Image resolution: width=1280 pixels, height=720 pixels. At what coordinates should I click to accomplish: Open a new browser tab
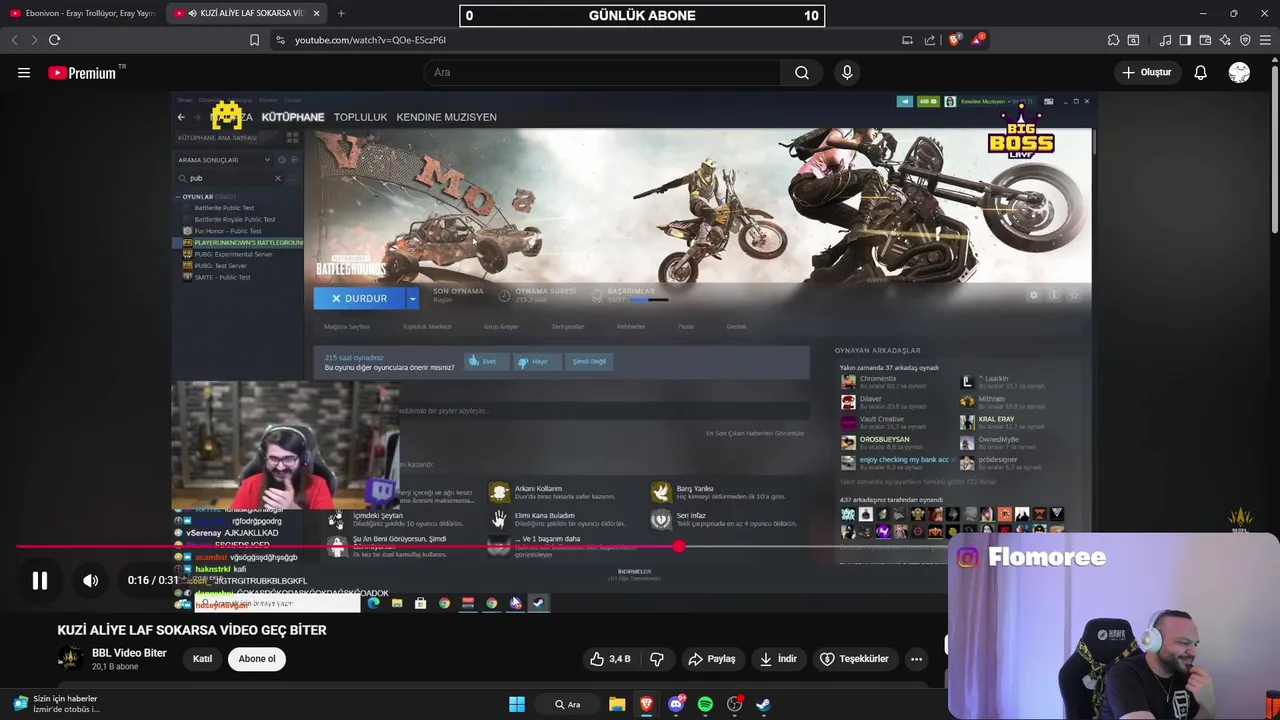341,13
